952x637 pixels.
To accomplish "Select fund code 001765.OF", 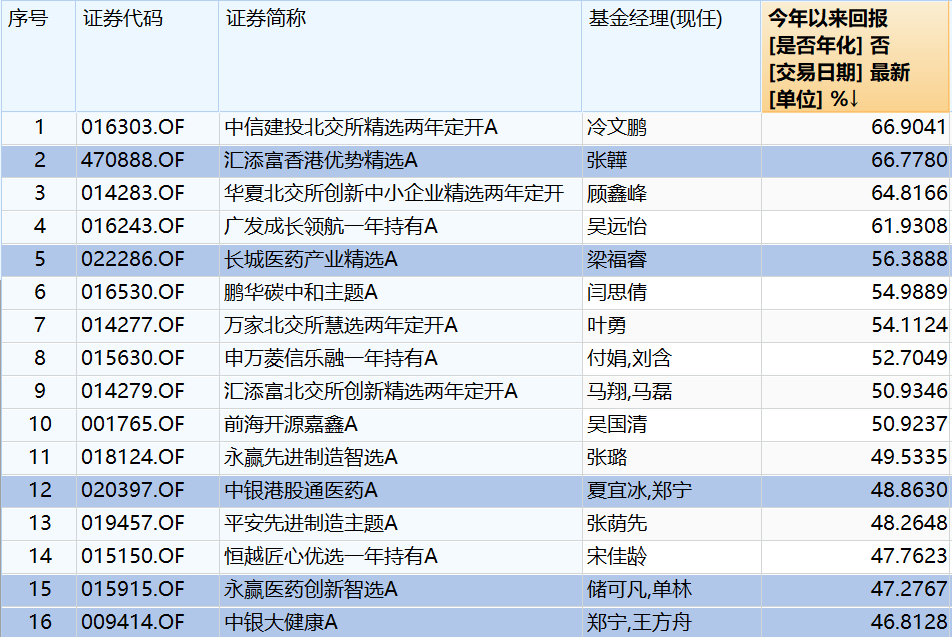I will (x=133, y=424).
